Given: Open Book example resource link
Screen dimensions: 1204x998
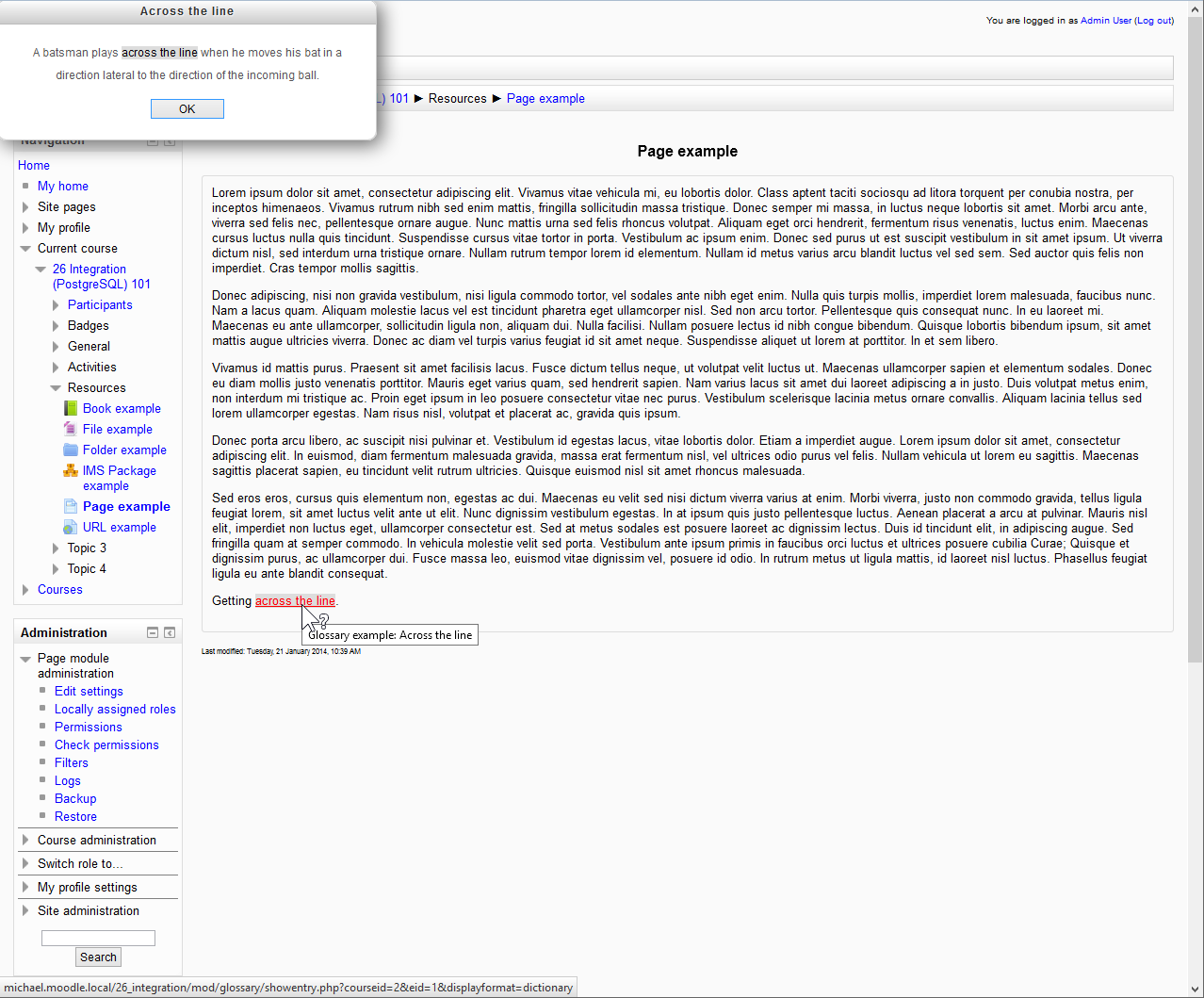Looking at the screenshot, I should click(x=122, y=408).
